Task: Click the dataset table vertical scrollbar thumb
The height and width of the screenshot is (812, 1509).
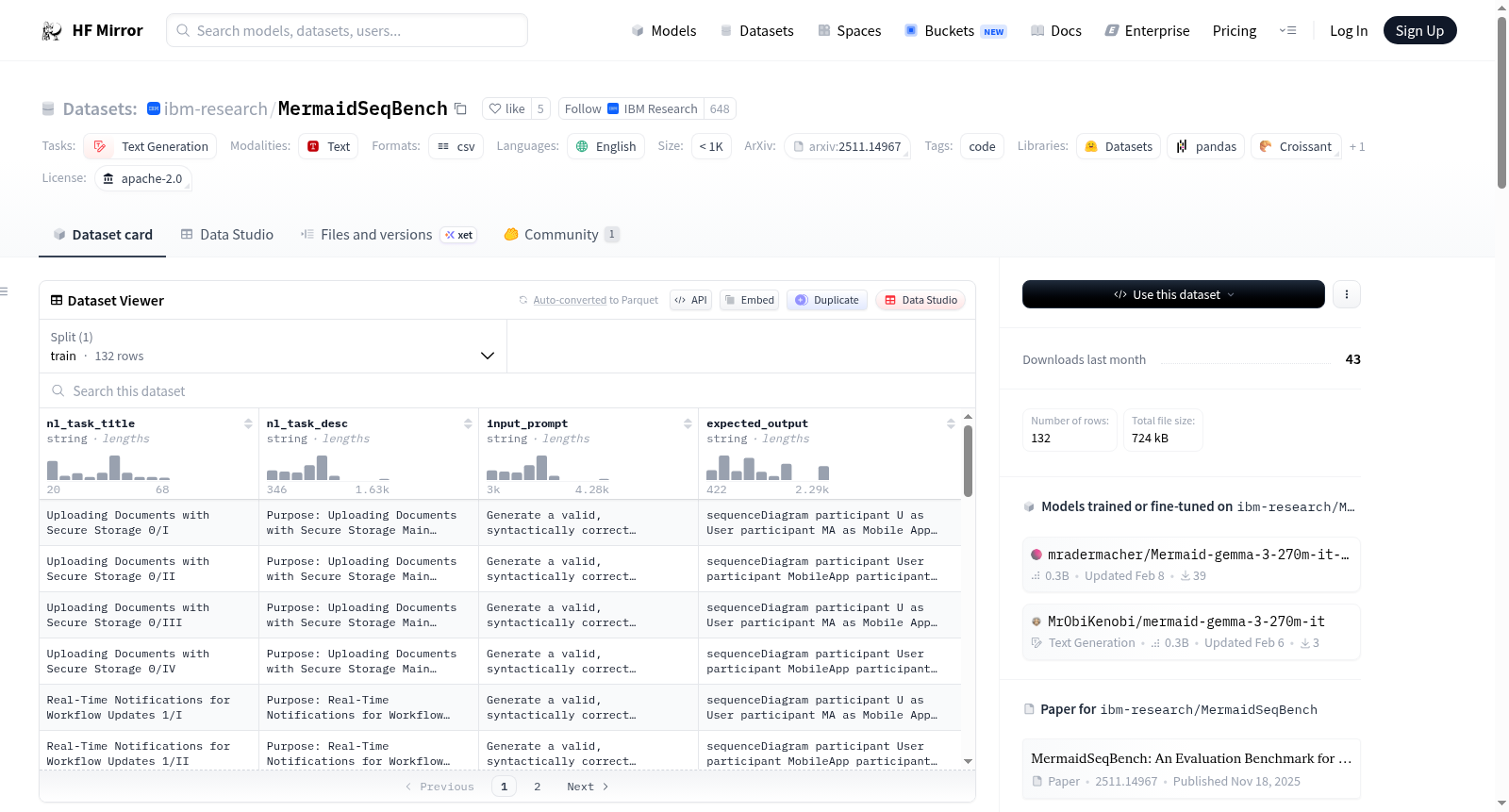Action: click(968, 460)
